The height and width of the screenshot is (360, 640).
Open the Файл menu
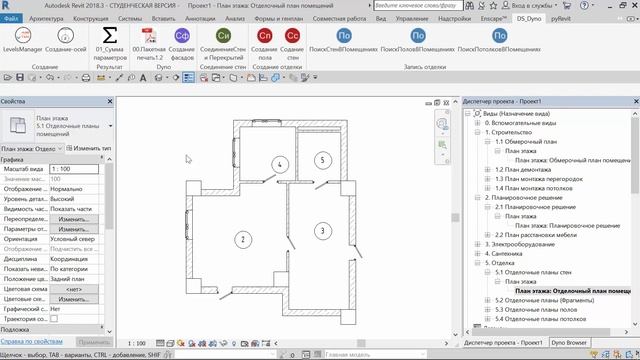[11, 19]
